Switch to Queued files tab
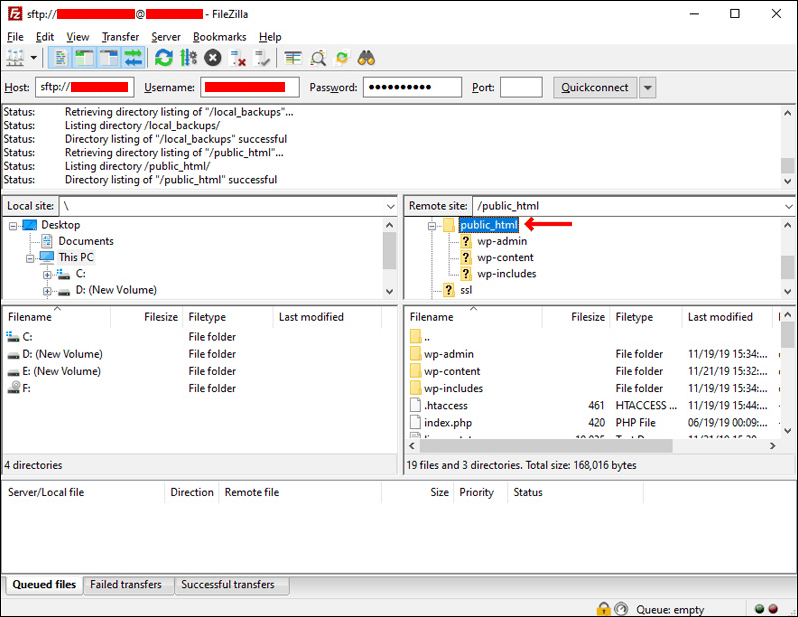 [44, 584]
